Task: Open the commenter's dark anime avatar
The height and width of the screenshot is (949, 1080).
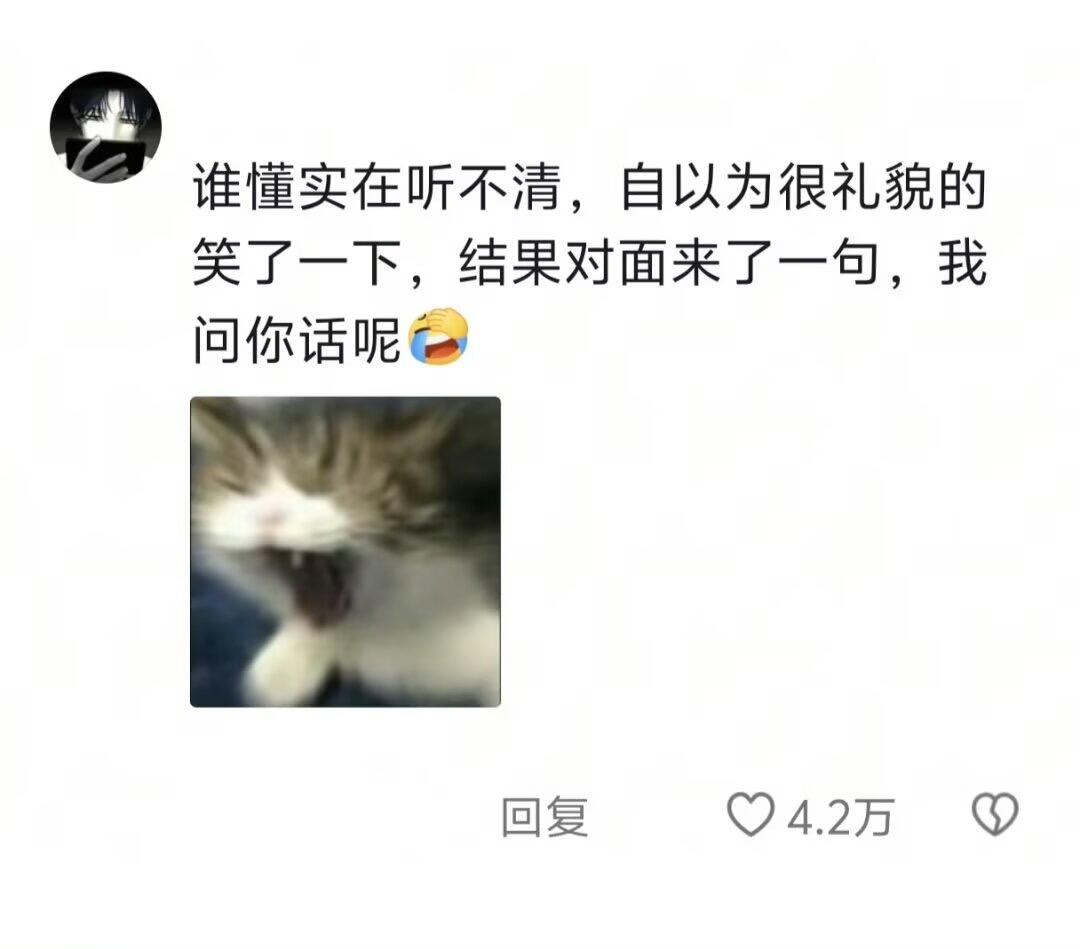Action: [x=105, y=127]
